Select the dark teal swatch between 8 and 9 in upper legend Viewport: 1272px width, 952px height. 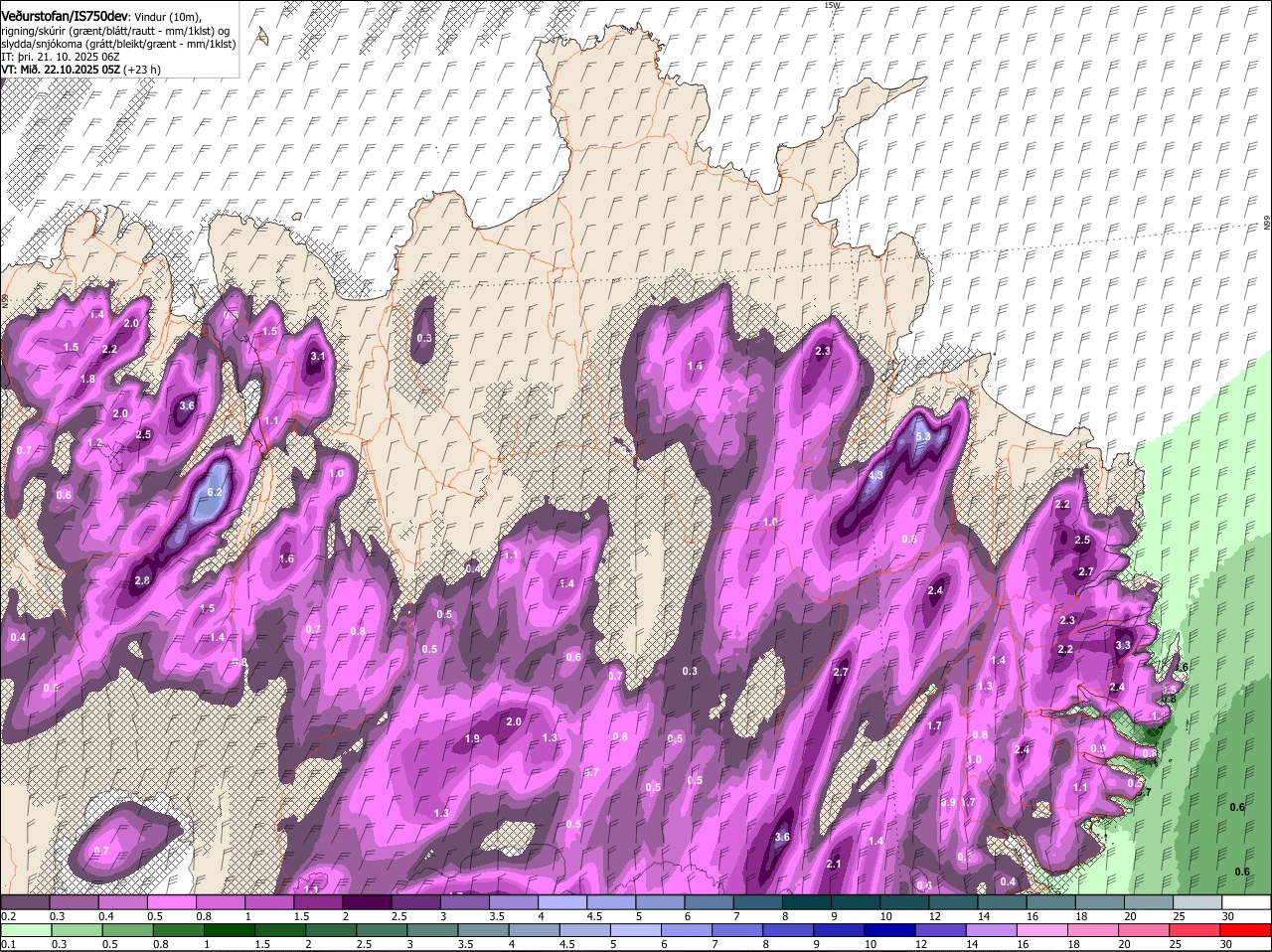809,902
